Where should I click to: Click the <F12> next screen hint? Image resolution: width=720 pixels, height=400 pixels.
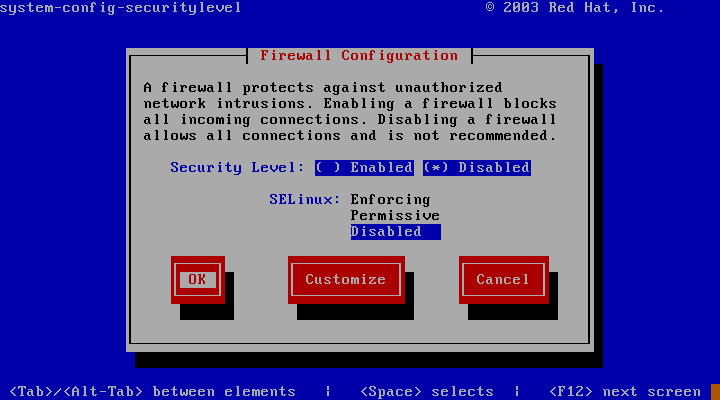pos(625,392)
